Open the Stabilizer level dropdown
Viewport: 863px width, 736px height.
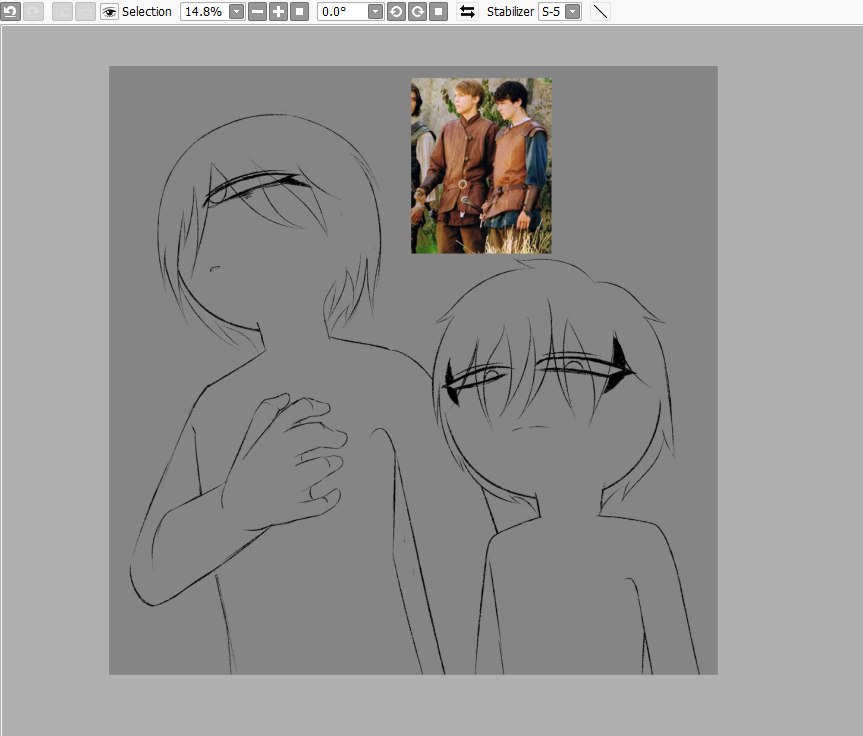click(x=573, y=12)
